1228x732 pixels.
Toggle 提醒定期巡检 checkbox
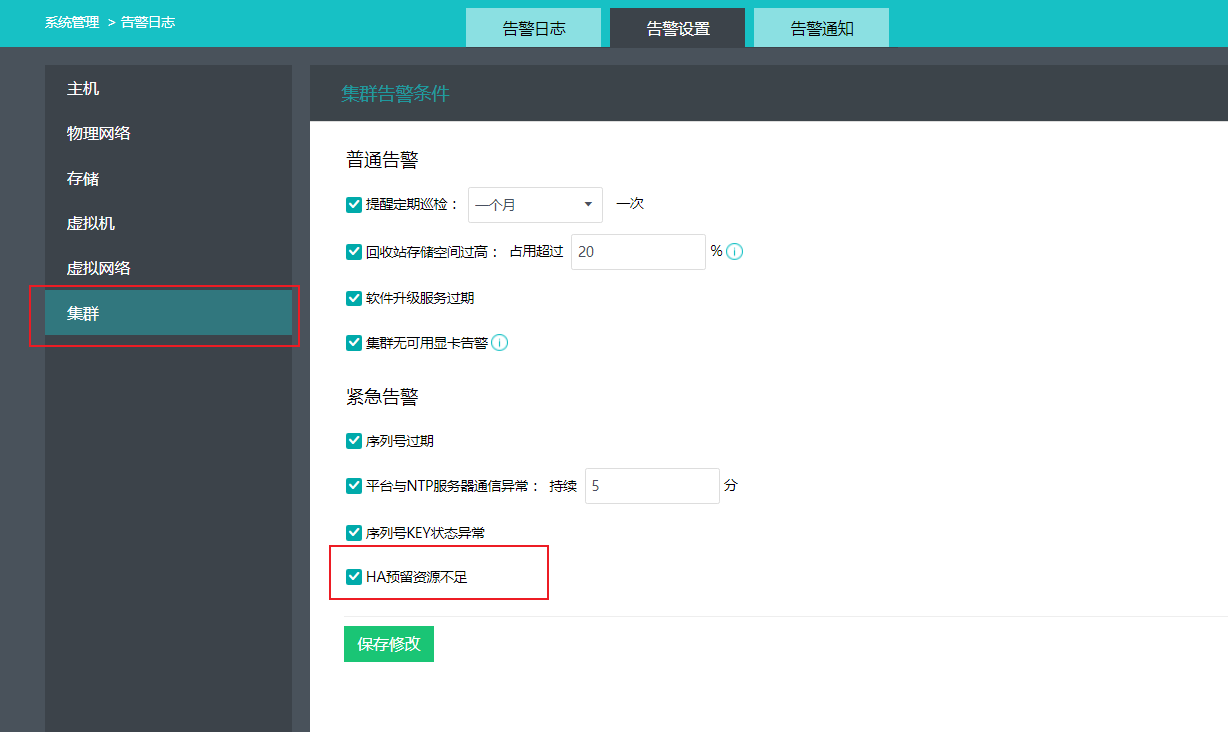354,204
